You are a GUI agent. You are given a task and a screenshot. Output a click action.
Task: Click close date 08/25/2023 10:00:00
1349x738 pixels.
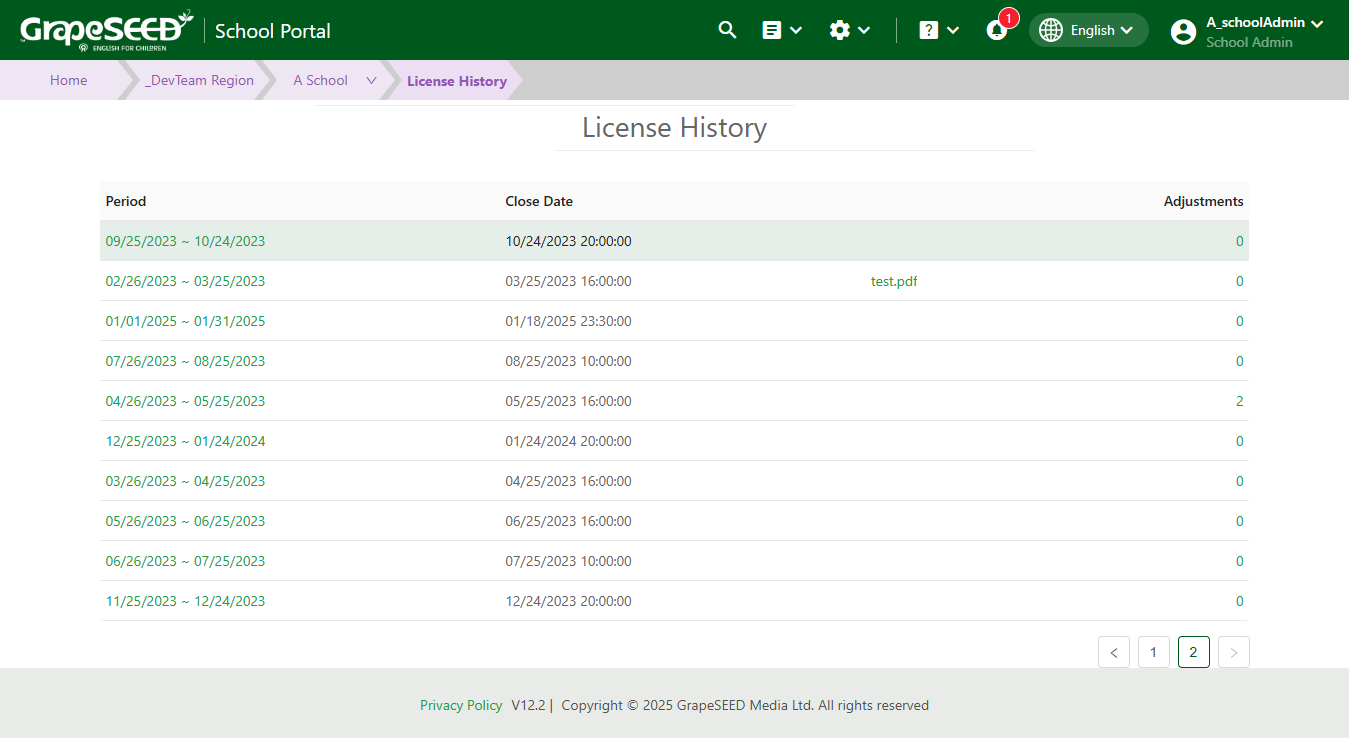pyautogui.click(x=568, y=361)
